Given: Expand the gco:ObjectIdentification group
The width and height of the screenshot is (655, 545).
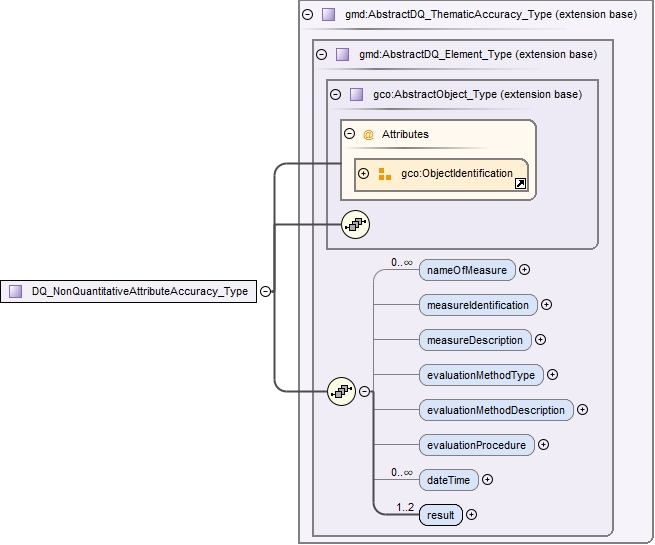Looking at the screenshot, I should click(364, 174).
